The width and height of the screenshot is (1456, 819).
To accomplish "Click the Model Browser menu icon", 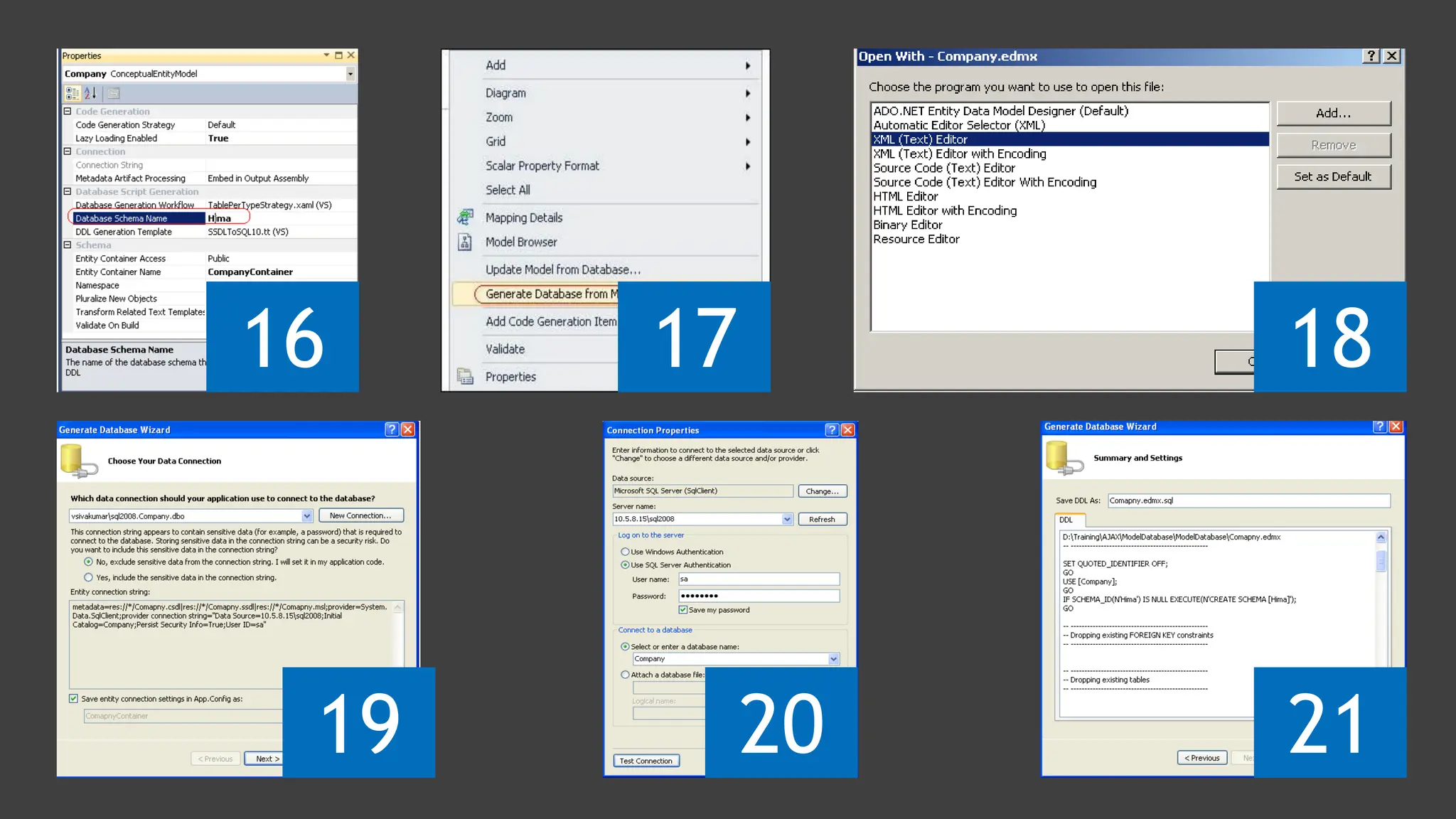I will click(x=466, y=242).
